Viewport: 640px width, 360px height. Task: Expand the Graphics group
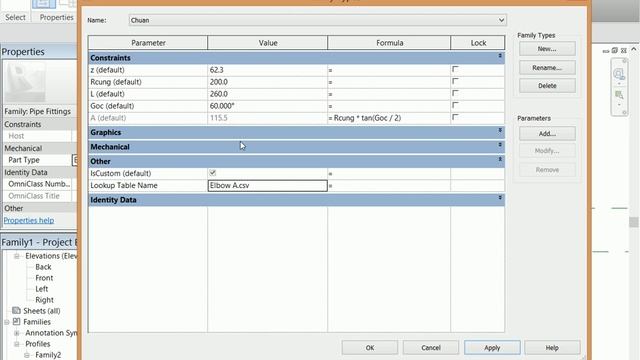pyautogui.click(x=500, y=131)
